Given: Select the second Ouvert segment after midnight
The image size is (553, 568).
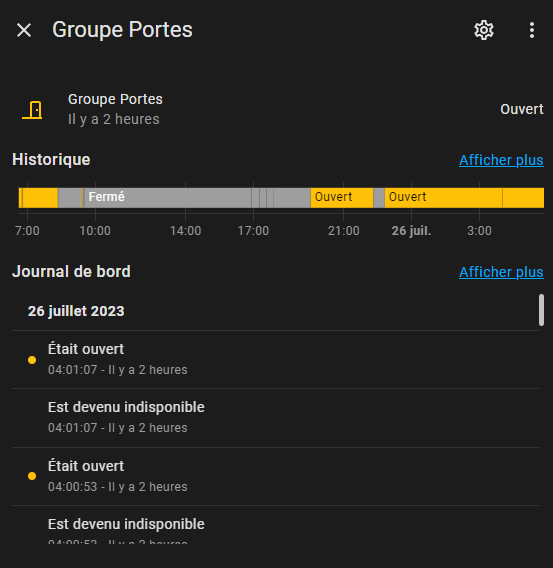Looking at the screenshot, I should 443,198.
